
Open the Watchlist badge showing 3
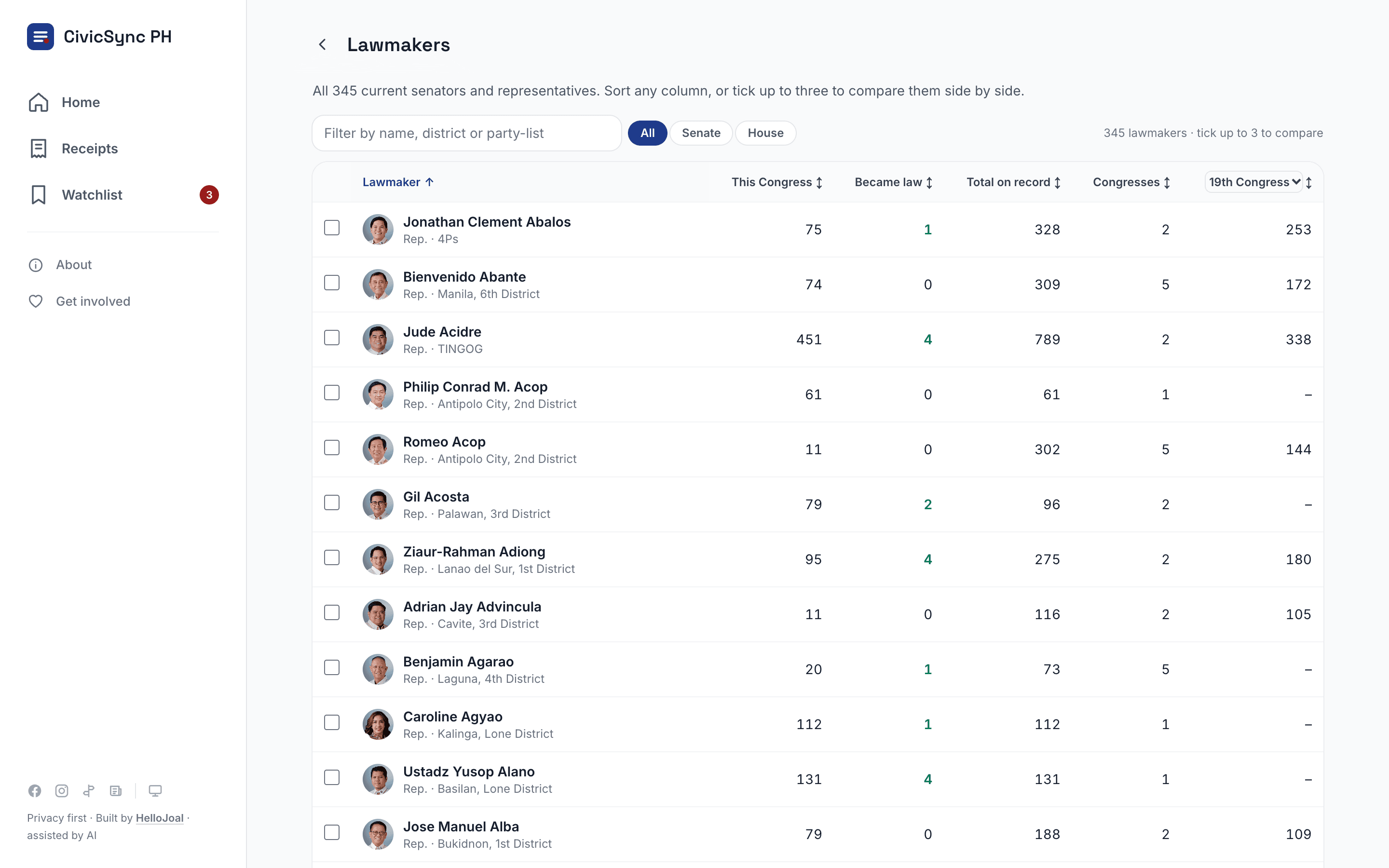coord(209,195)
